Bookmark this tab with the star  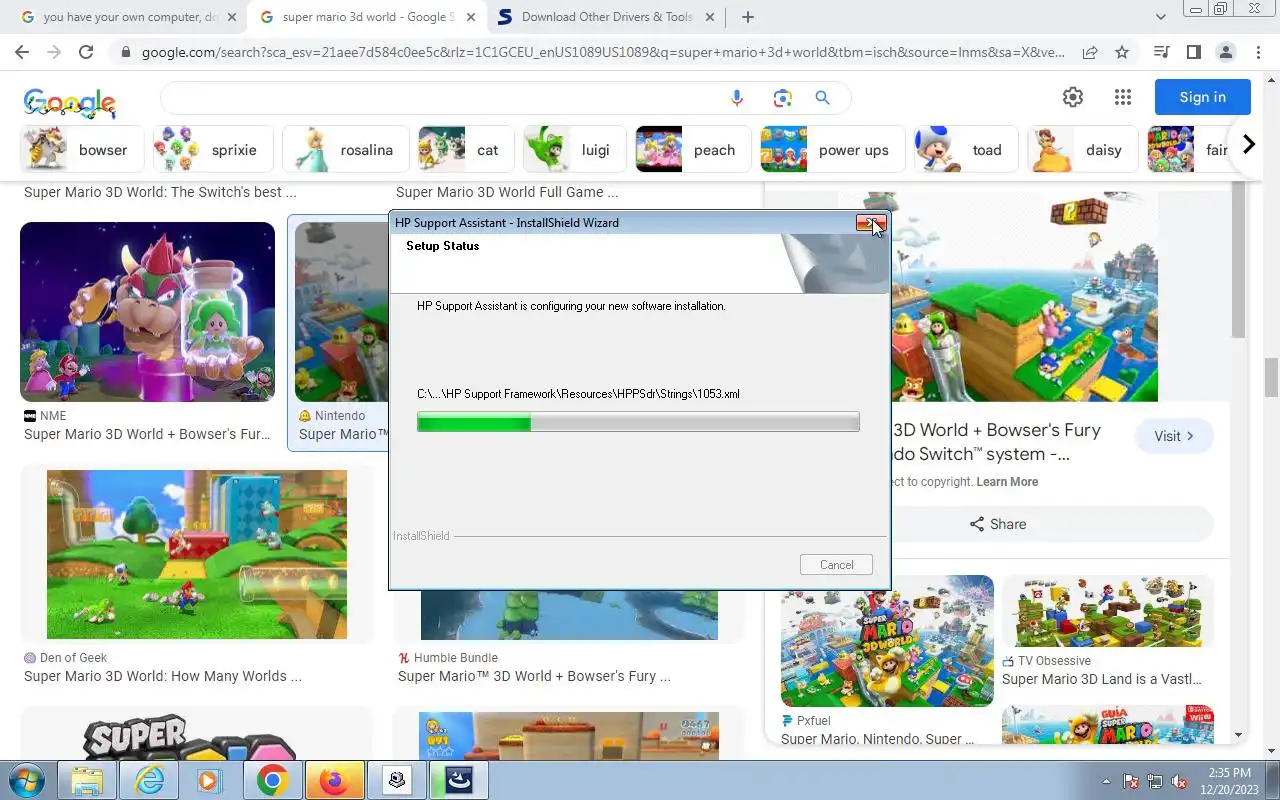coord(1122,52)
